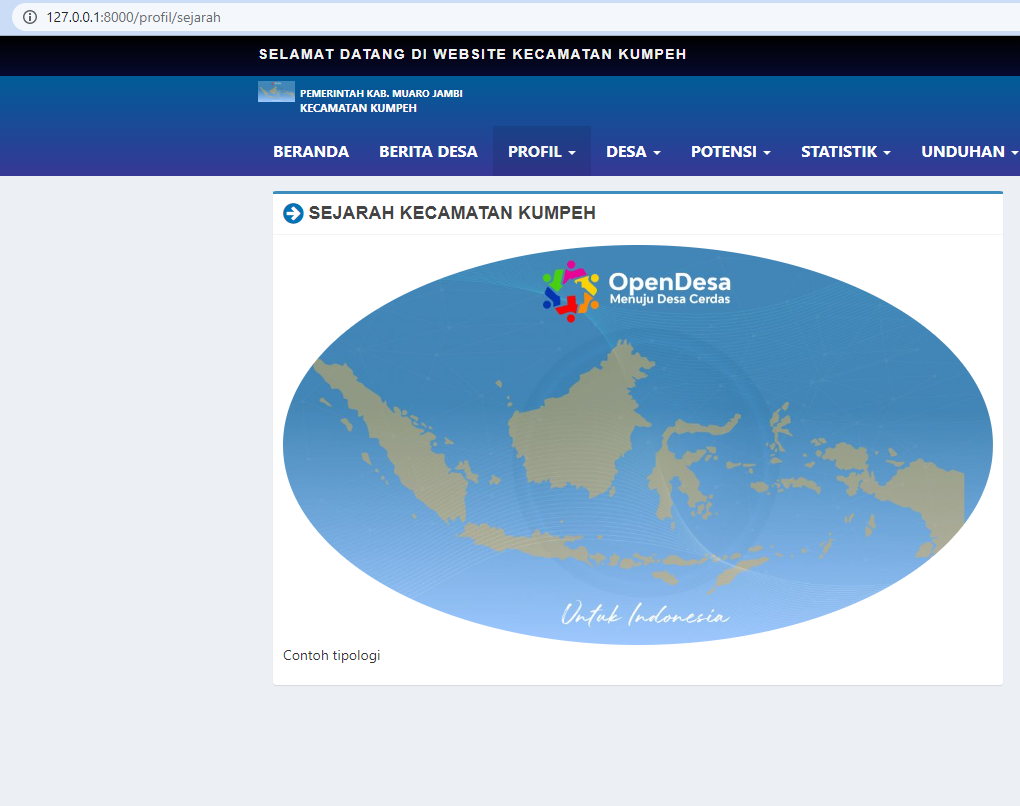Click the blue arrow icon beside SEJARAH heading
Image resolution: width=1020 pixels, height=806 pixels.
tap(292, 213)
